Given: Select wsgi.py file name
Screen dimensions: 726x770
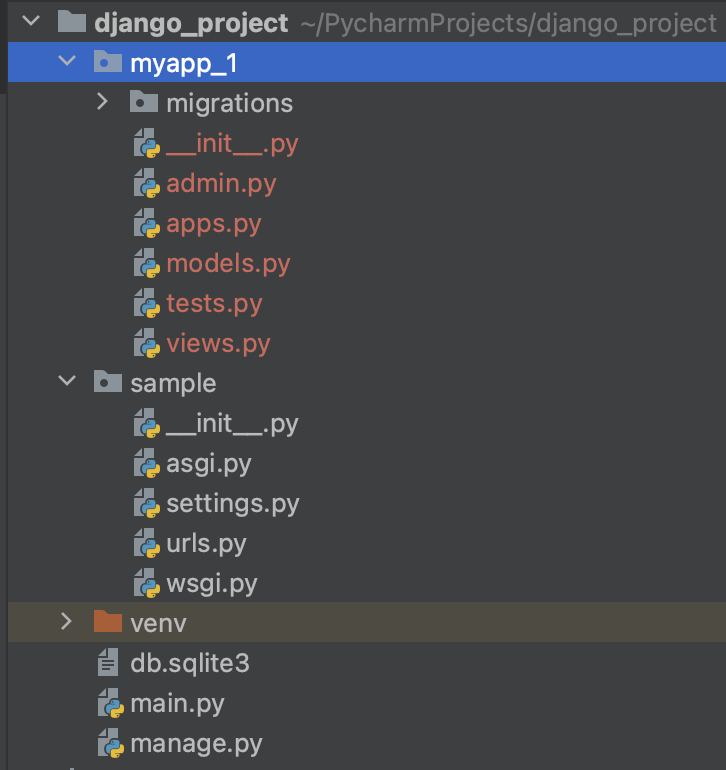Looking at the screenshot, I should point(212,584).
